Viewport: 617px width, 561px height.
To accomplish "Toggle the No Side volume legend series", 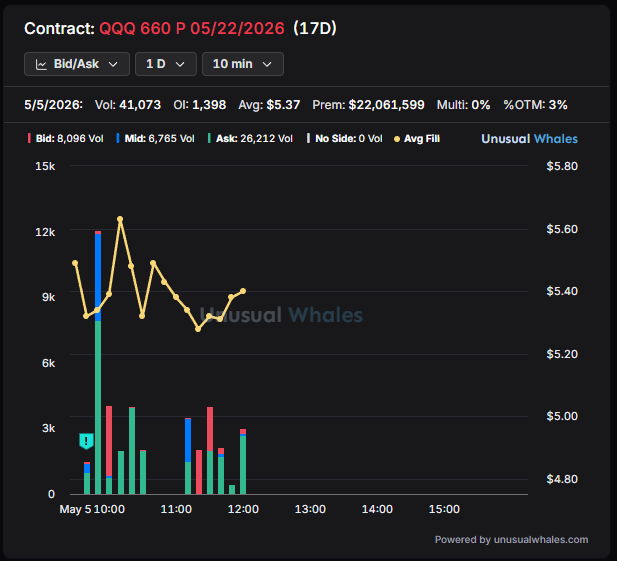I will (345, 139).
